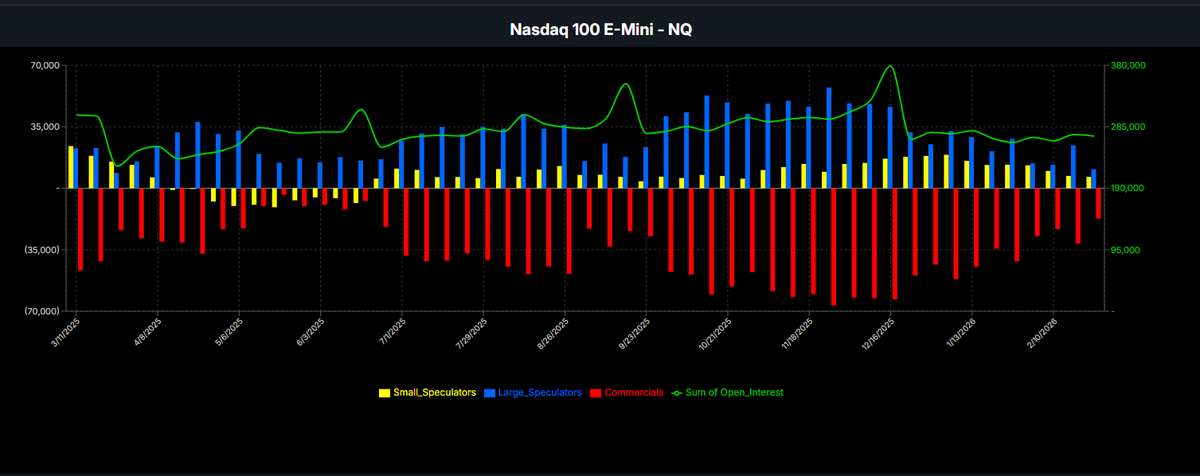This screenshot has height=476, width=1200.
Task: Click the green line marker for Open_Interest legend
Action: 677,393
